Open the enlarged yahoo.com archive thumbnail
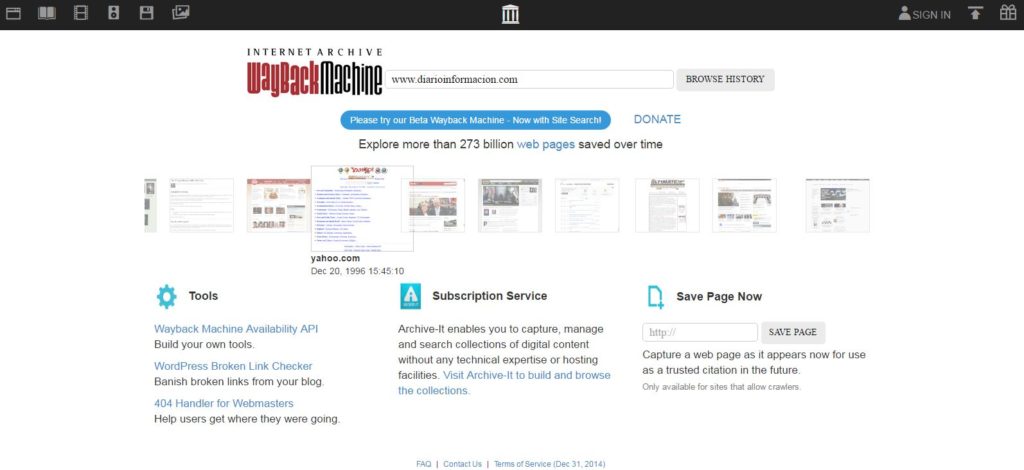 click(x=362, y=208)
